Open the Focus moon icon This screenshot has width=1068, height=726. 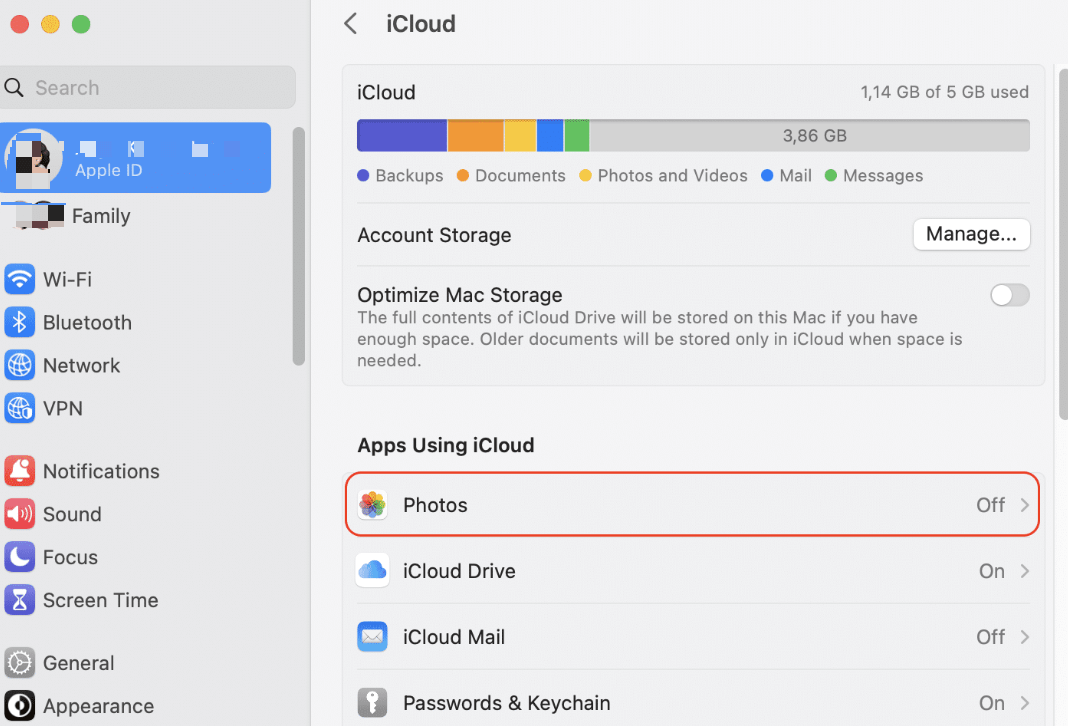point(20,557)
